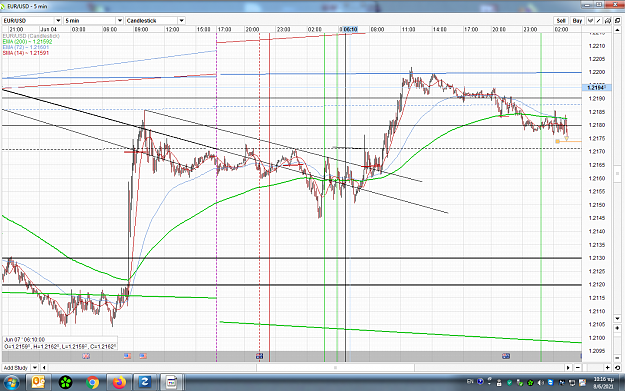
Task: Click the horizontal zoom out minus button
Action: [x=578, y=367]
